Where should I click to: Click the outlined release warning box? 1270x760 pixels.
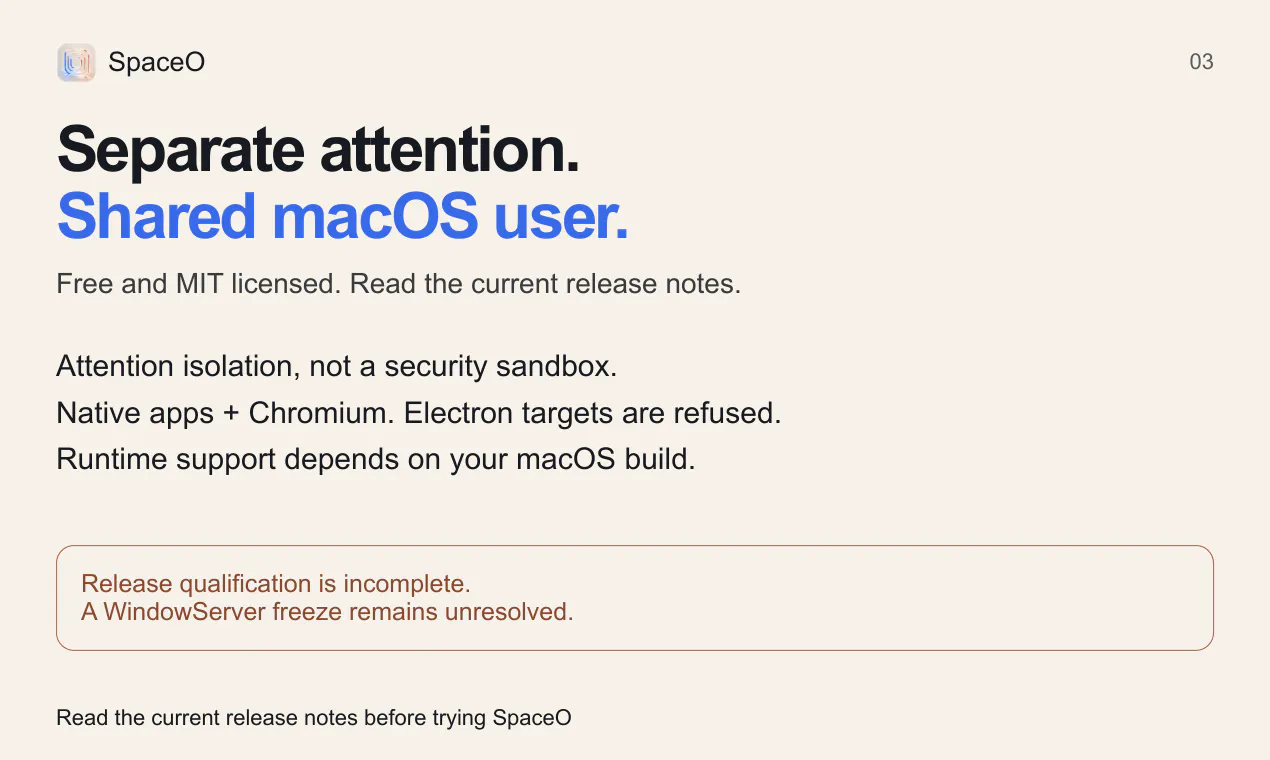(x=635, y=598)
